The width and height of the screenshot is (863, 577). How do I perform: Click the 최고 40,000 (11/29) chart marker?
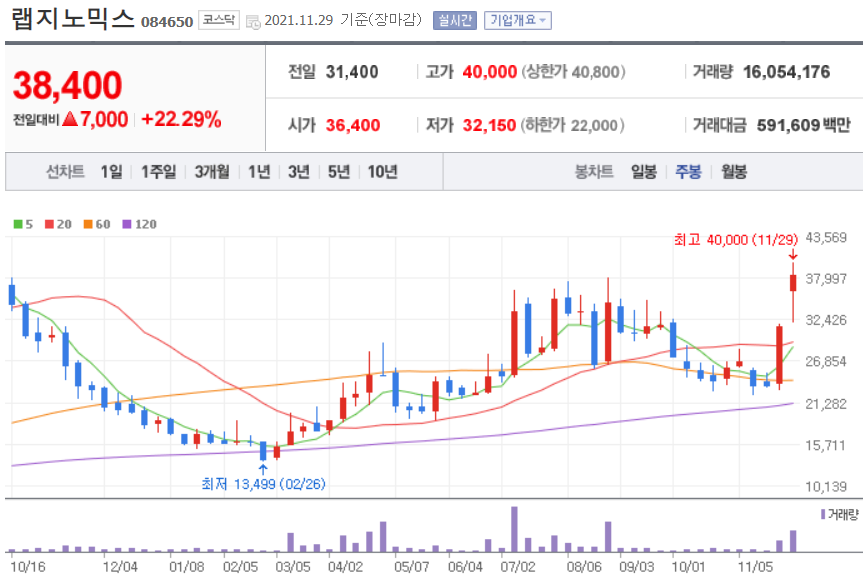[x=736, y=240]
